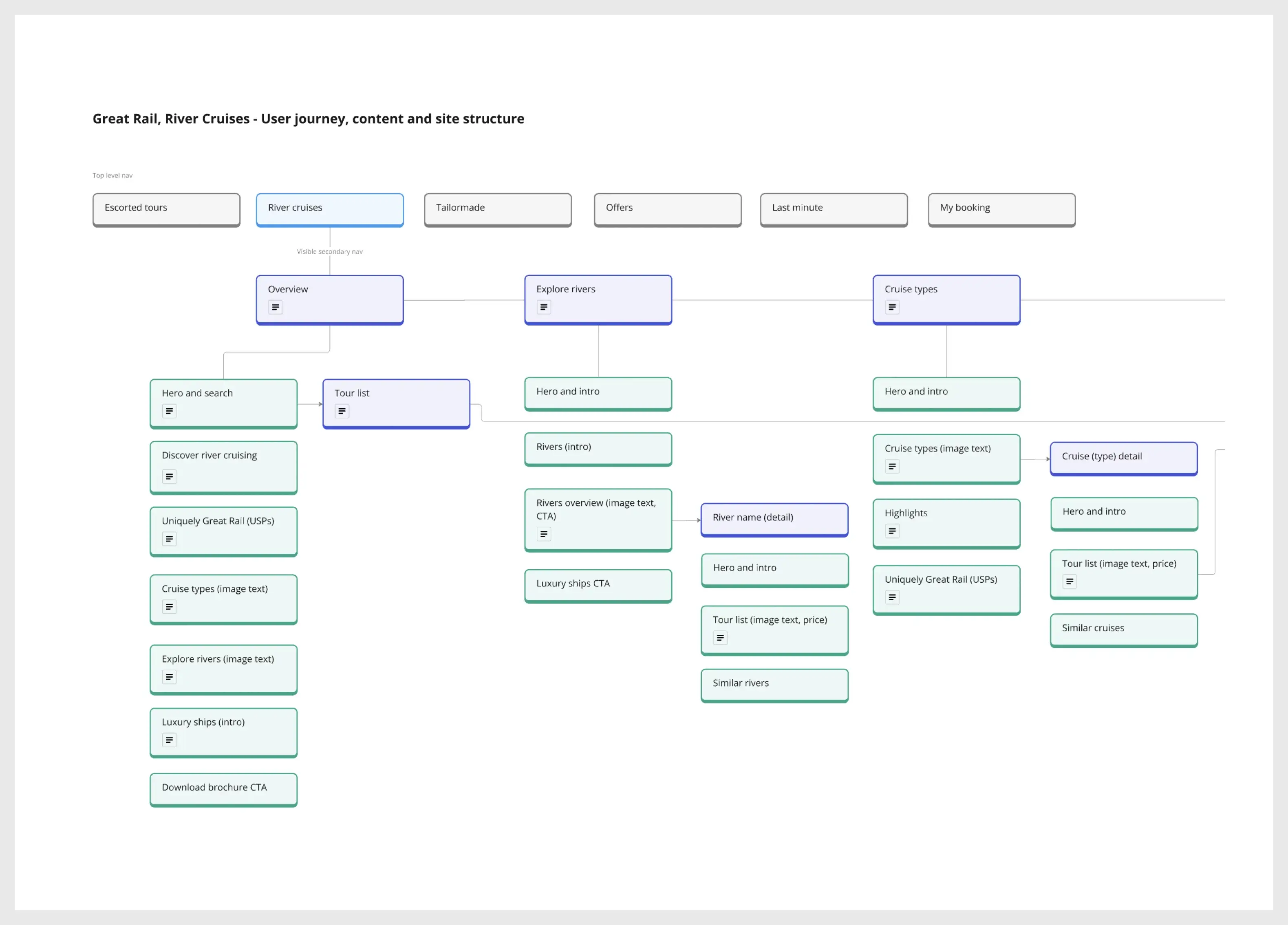Image resolution: width=1288 pixels, height=925 pixels.
Task: Click the Offers nav card
Action: (x=667, y=209)
